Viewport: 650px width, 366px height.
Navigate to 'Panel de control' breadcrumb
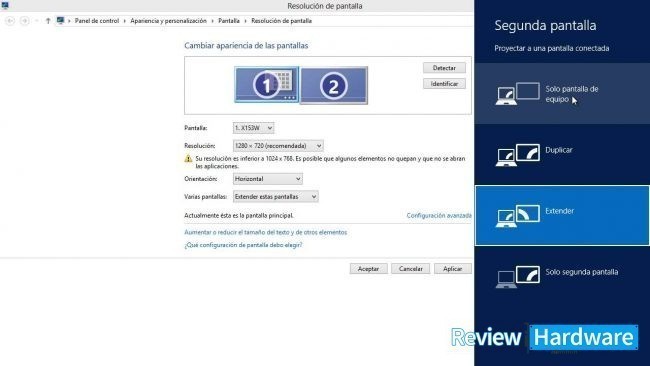[97, 21]
